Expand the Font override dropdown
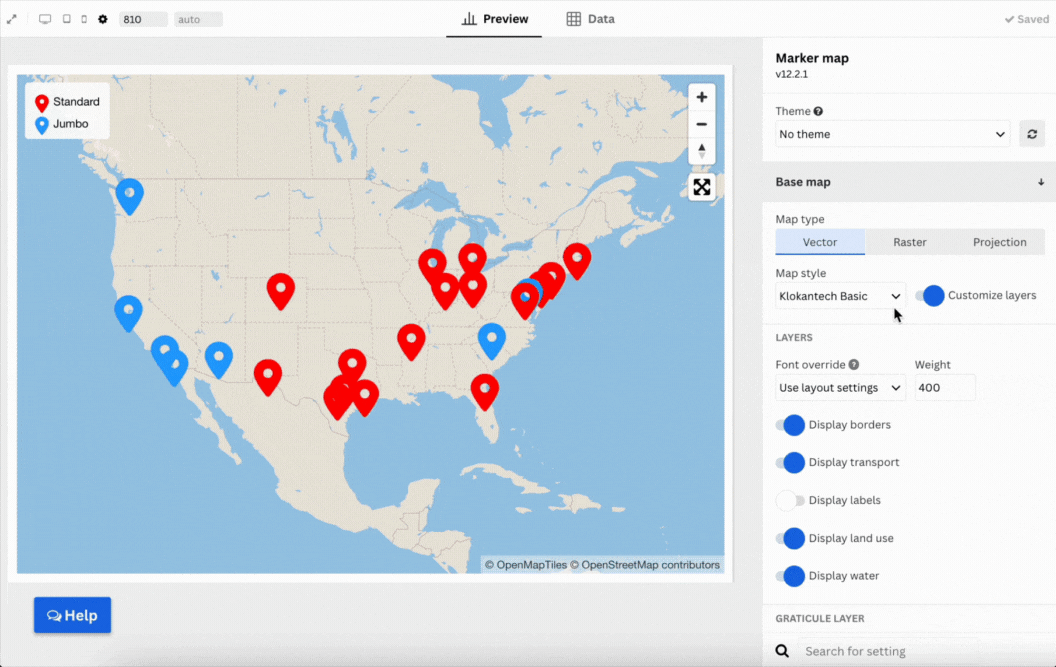 point(840,388)
